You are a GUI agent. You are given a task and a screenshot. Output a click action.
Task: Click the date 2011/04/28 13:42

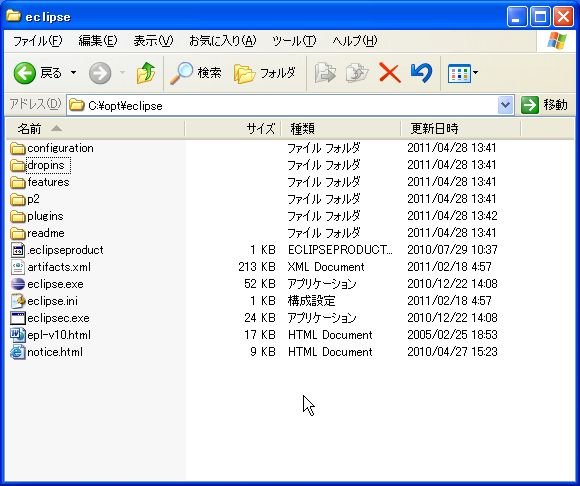(x=452, y=216)
